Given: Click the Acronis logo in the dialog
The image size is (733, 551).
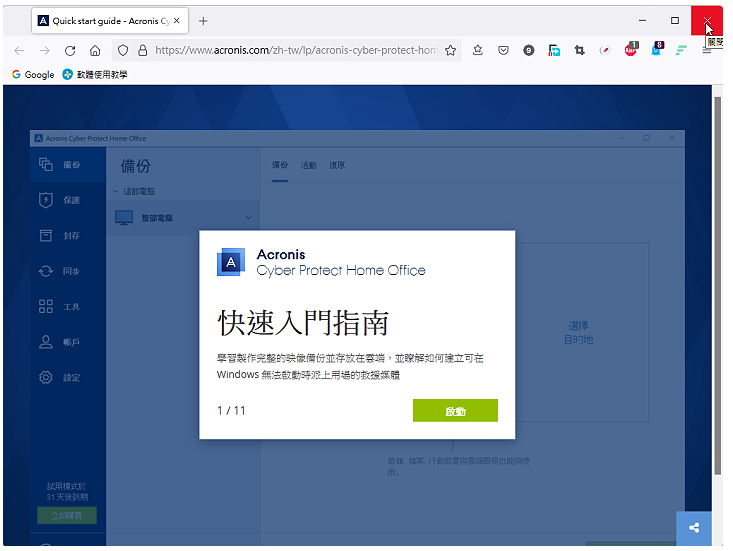Looking at the screenshot, I should tap(231, 262).
